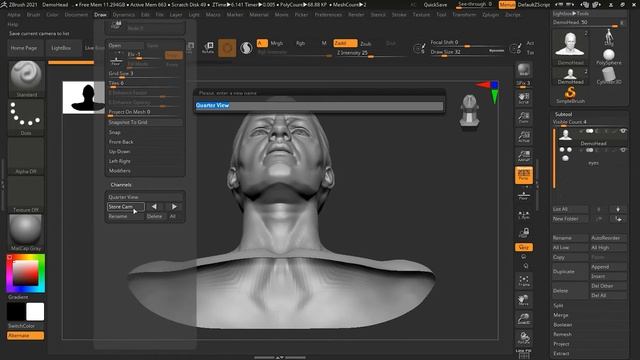The height and width of the screenshot is (360, 640).
Task: Click the Actual size icon
Action: (x=524, y=137)
